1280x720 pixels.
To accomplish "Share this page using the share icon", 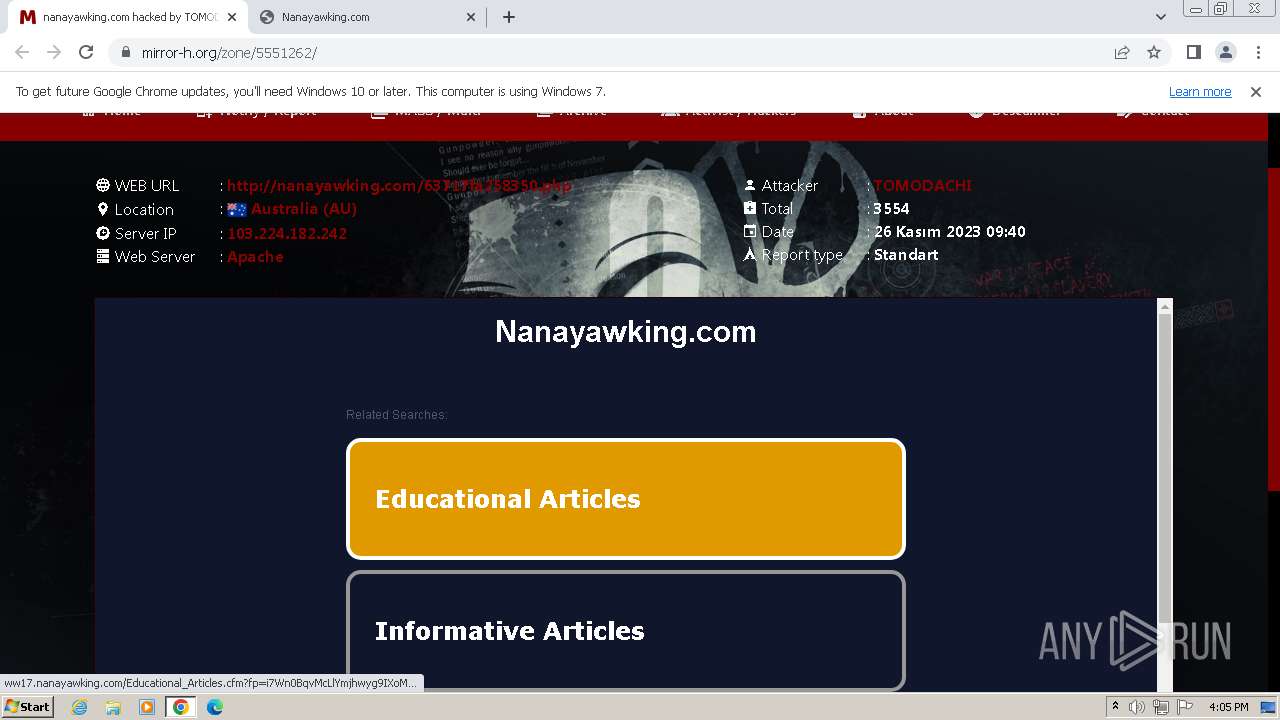I will (1122, 52).
